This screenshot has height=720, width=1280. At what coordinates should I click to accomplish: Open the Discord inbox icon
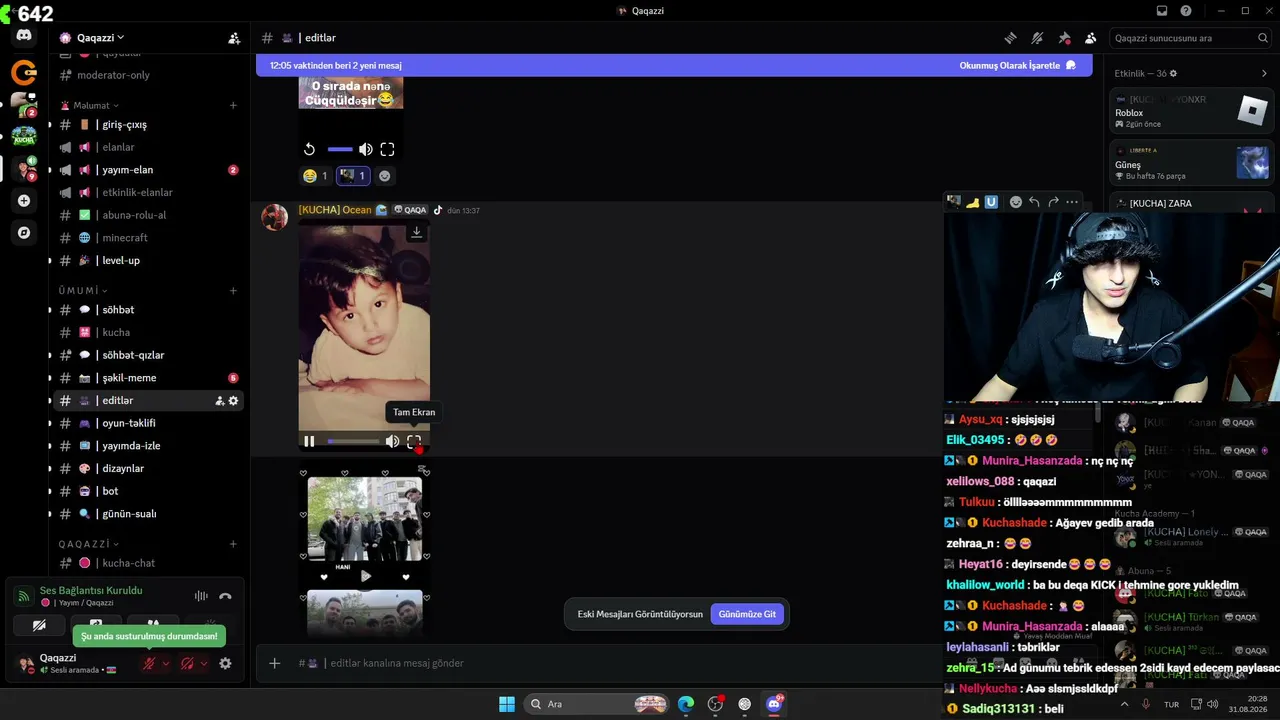click(x=1162, y=11)
